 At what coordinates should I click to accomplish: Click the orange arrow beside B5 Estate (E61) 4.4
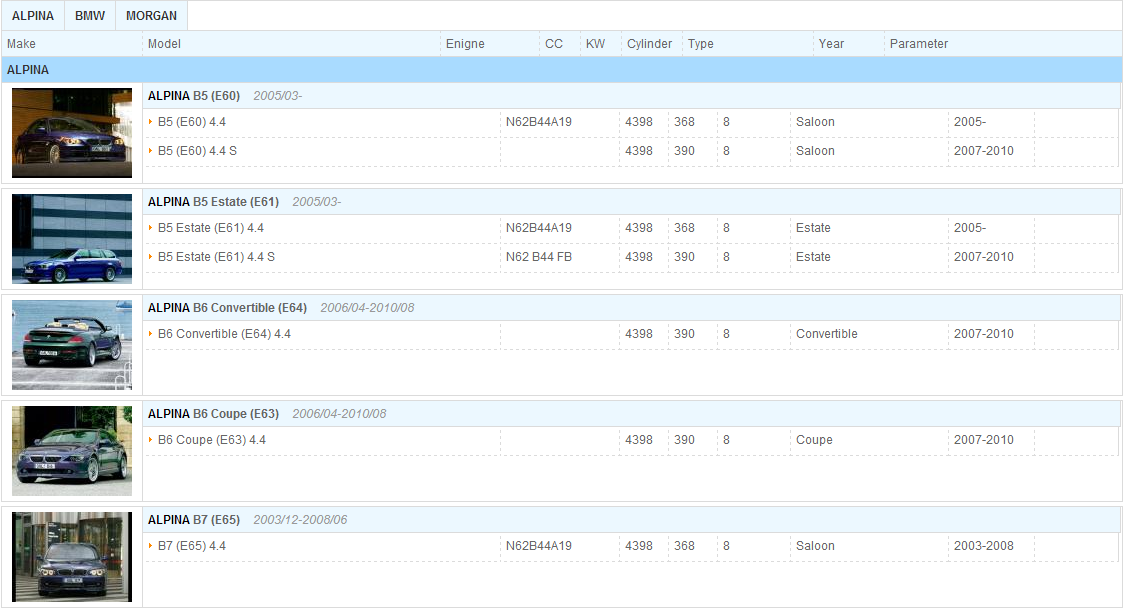(151, 228)
